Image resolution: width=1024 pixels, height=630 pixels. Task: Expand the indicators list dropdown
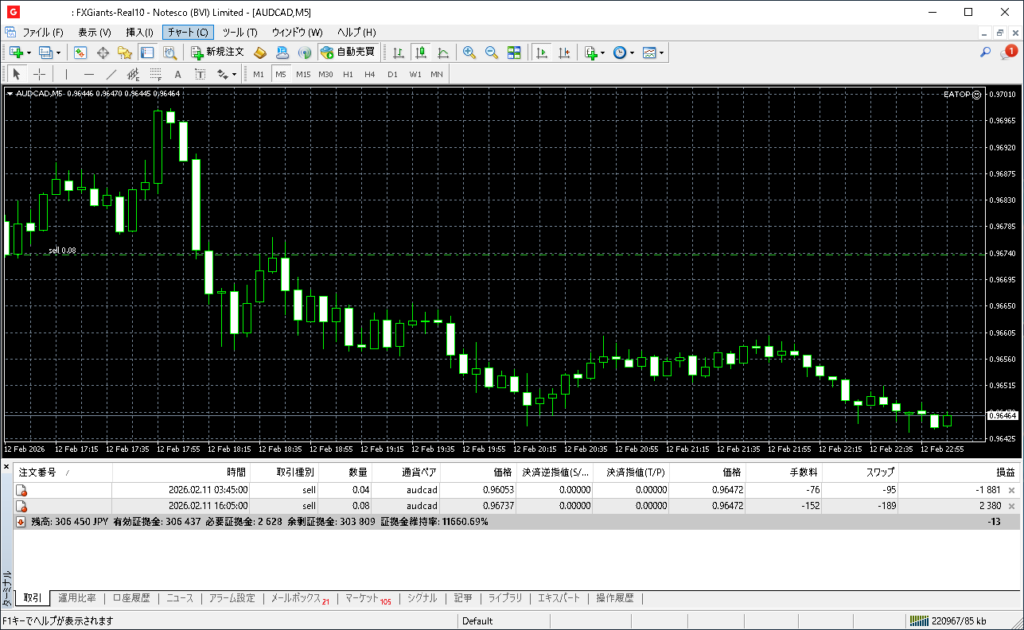click(604, 52)
